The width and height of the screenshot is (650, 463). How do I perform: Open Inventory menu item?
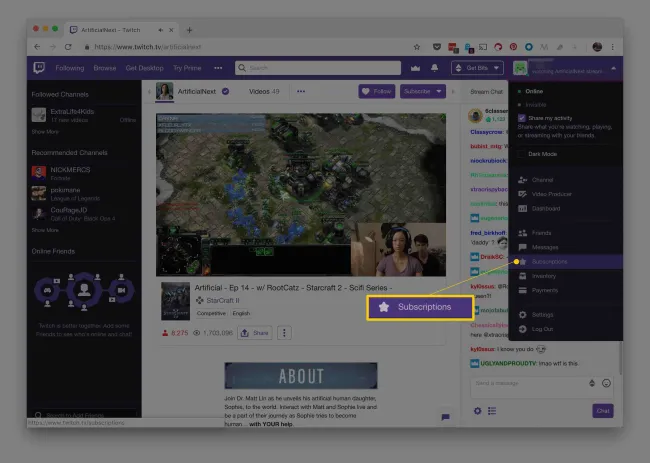pyautogui.click(x=566, y=276)
